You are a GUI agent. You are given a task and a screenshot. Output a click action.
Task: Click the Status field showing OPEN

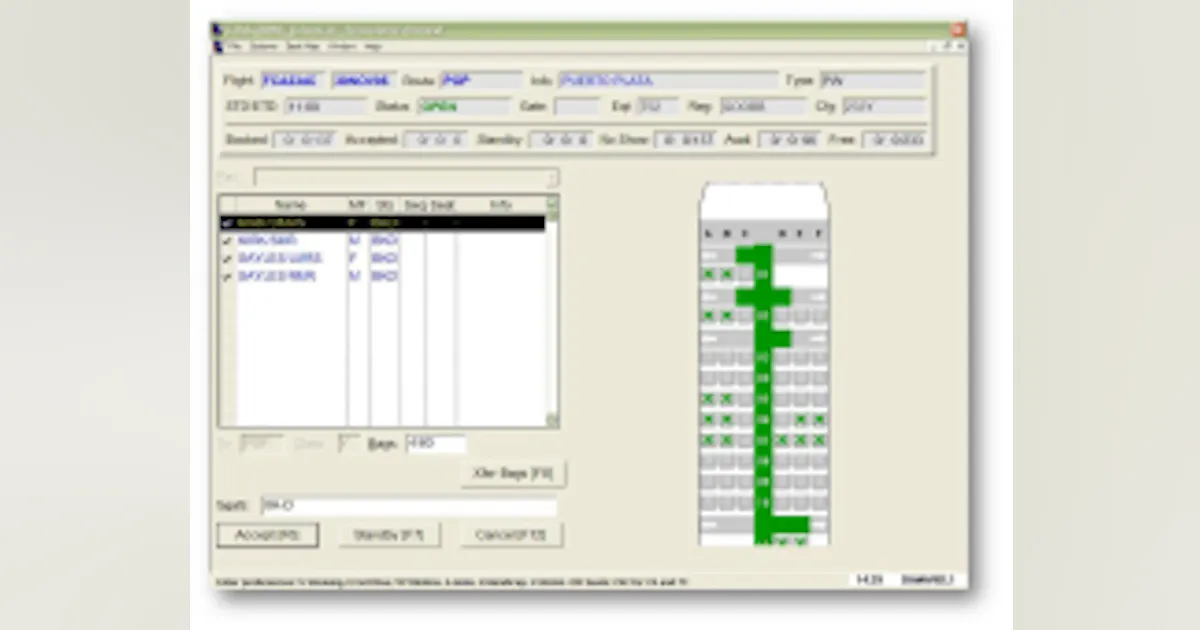pos(463,105)
